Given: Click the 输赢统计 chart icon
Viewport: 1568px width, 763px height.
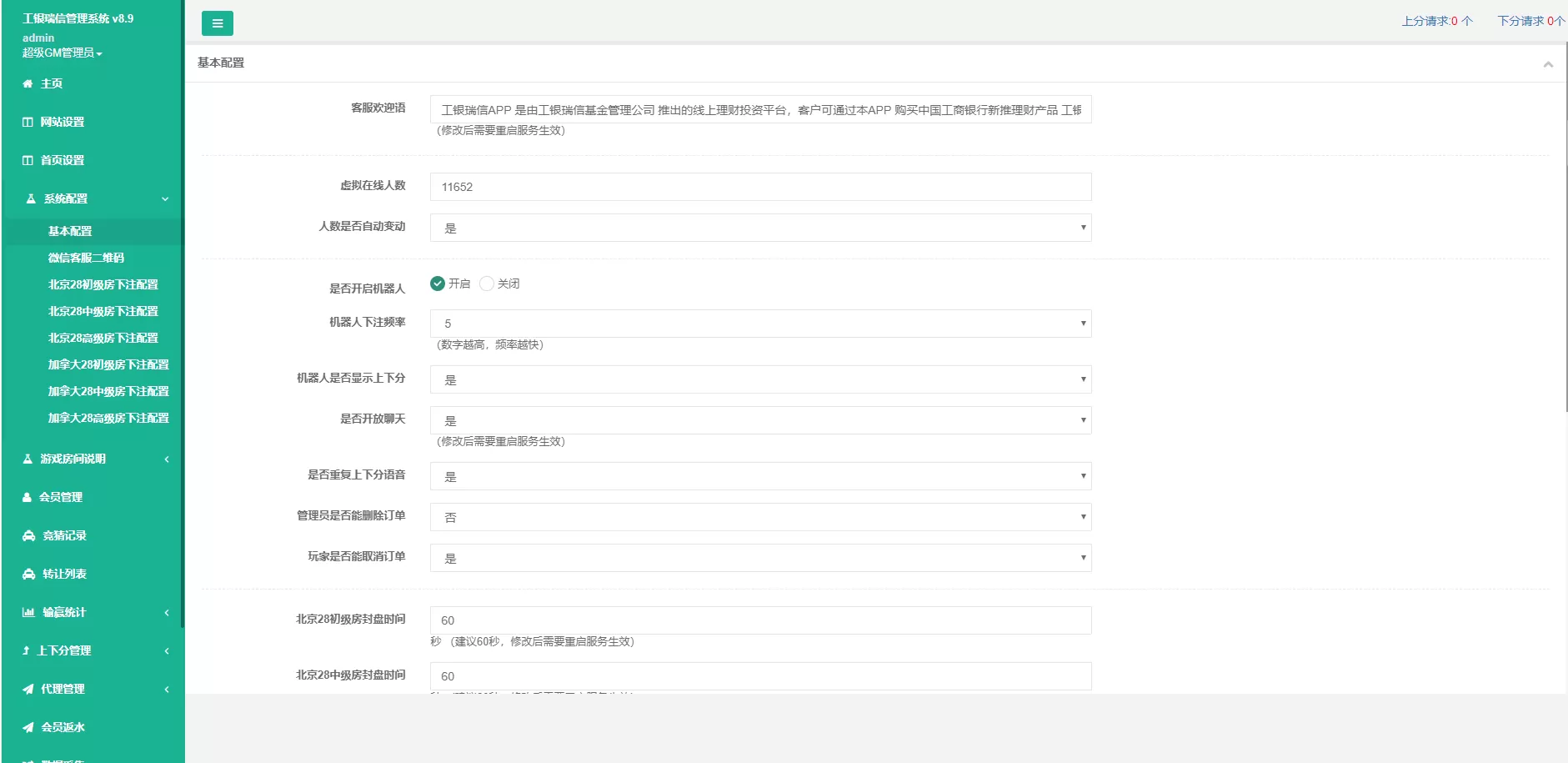Looking at the screenshot, I should 28,612.
